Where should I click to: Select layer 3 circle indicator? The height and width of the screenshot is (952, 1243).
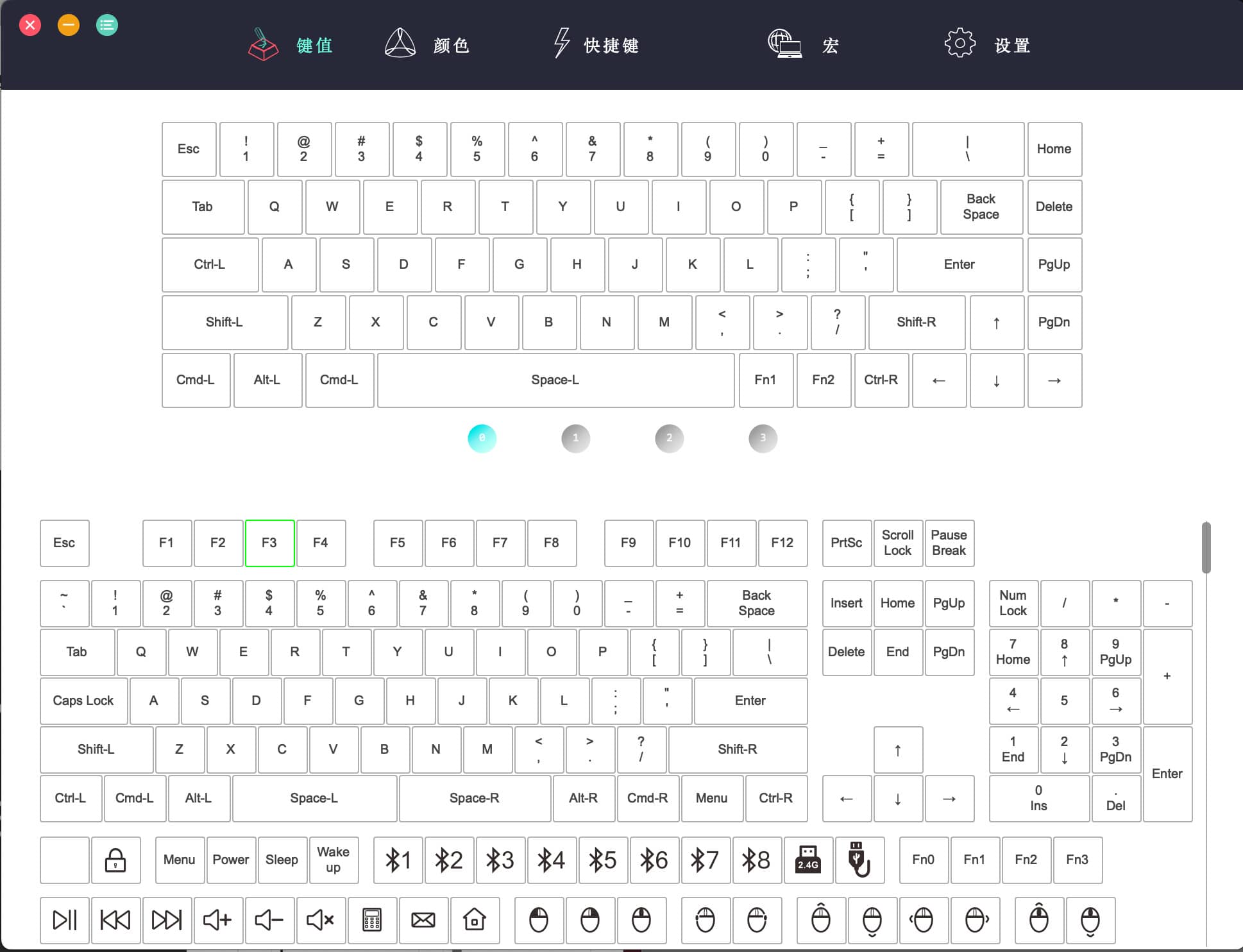click(x=763, y=438)
